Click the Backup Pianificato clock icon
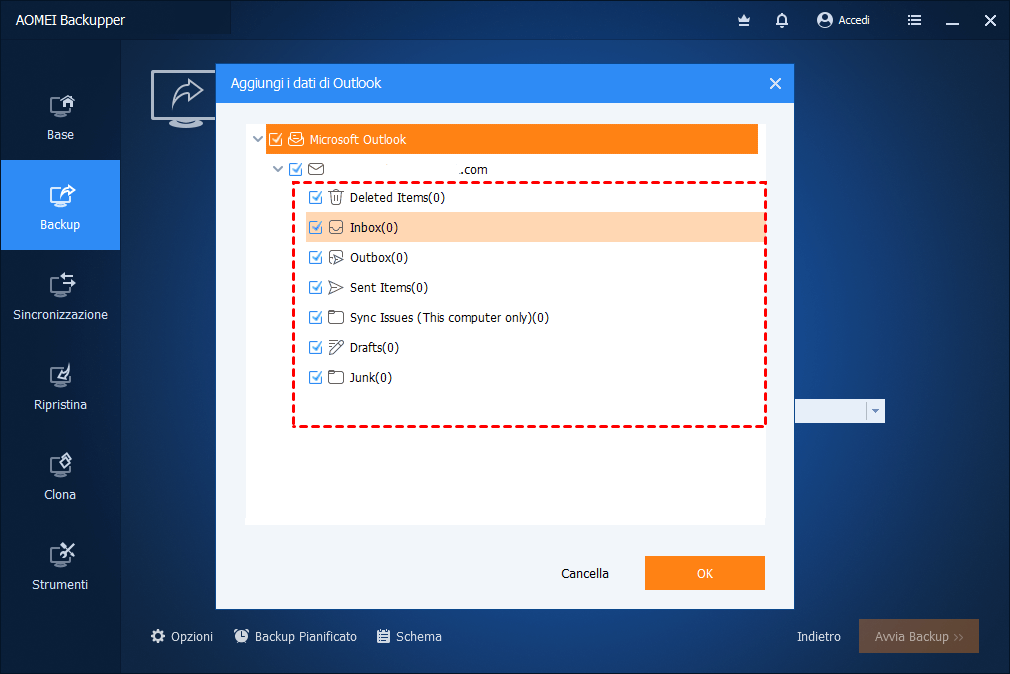The width and height of the screenshot is (1010, 674). click(241, 636)
